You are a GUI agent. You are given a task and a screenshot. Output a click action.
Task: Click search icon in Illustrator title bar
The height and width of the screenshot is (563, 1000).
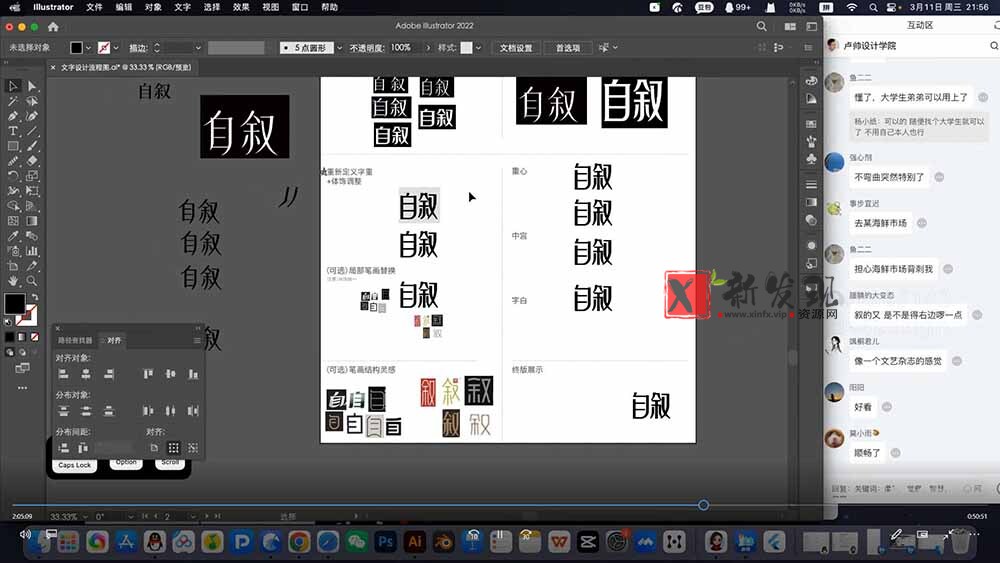click(x=761, y=26)
